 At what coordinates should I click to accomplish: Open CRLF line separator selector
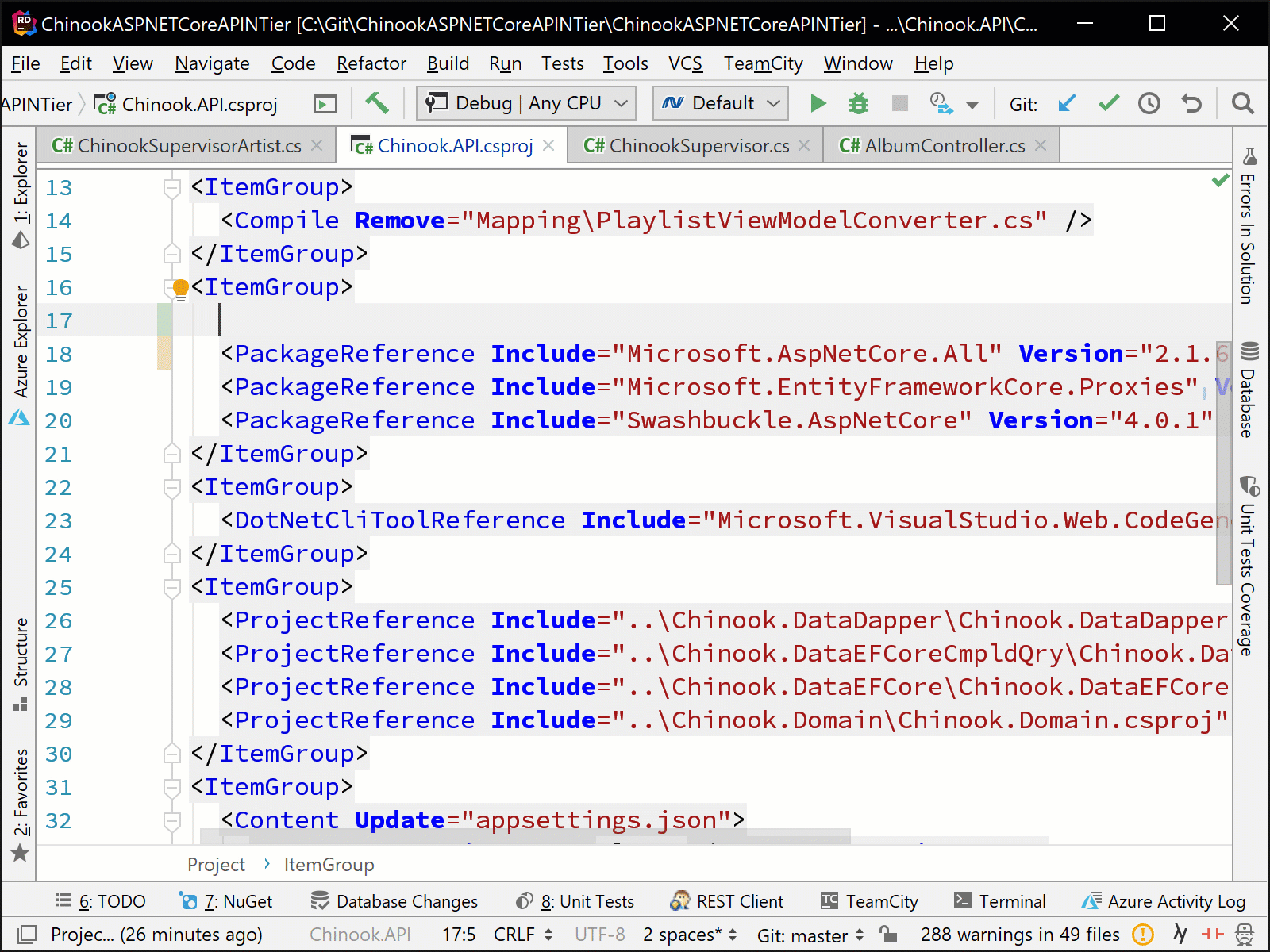tap(523, 935)
